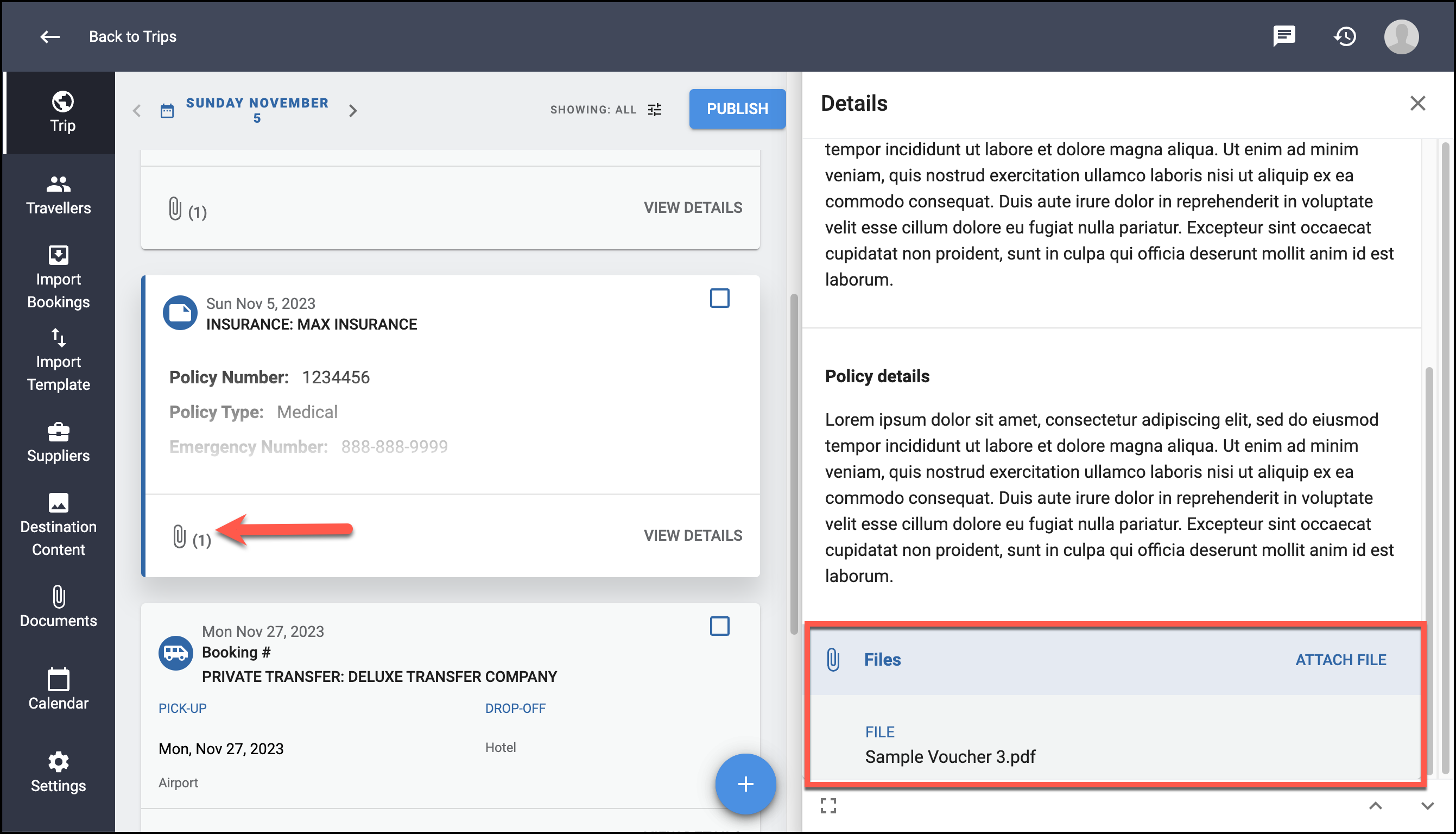
Task: Go Back to Trips
Action: pyautogui.click(x=132, y=37)
